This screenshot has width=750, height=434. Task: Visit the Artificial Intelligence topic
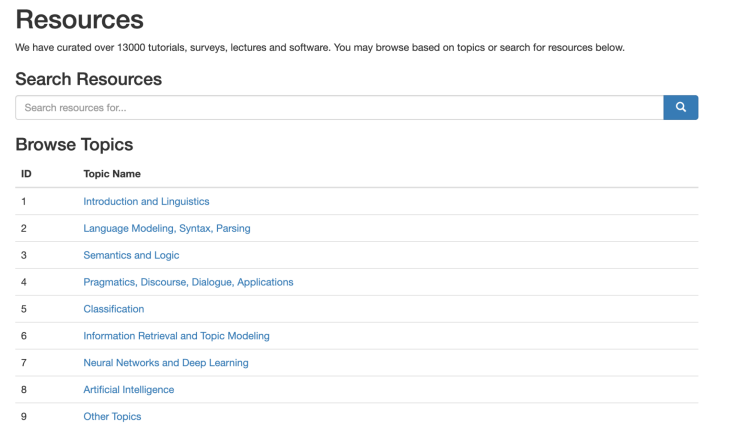pos(128,389)
